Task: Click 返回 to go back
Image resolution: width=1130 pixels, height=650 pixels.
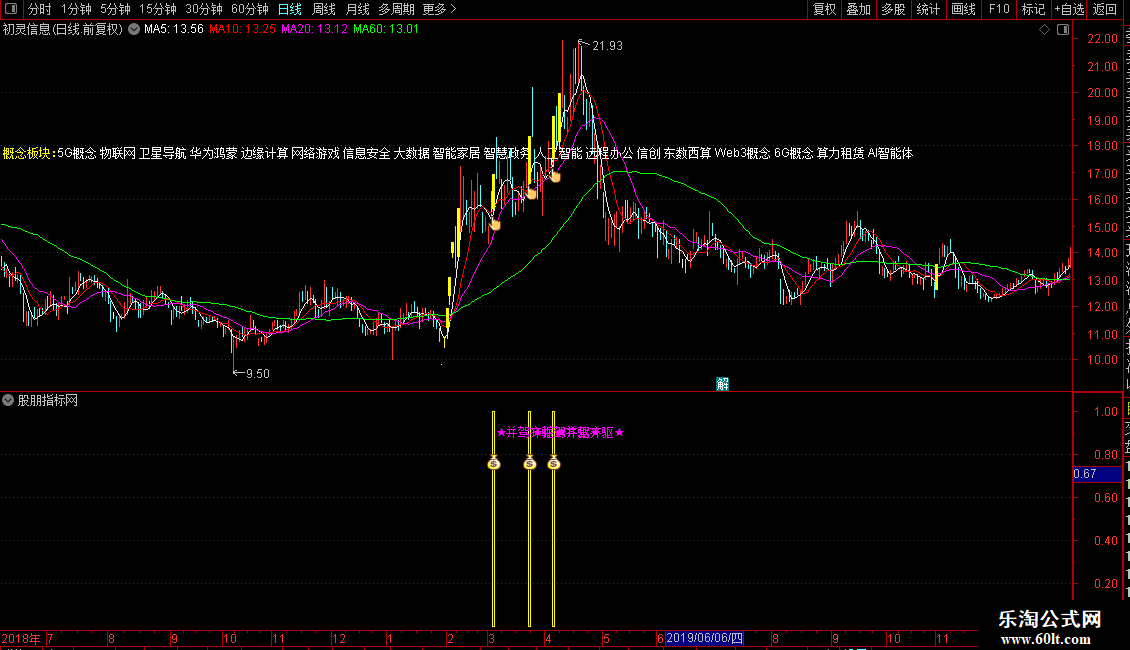Action: coord(1104,9)
